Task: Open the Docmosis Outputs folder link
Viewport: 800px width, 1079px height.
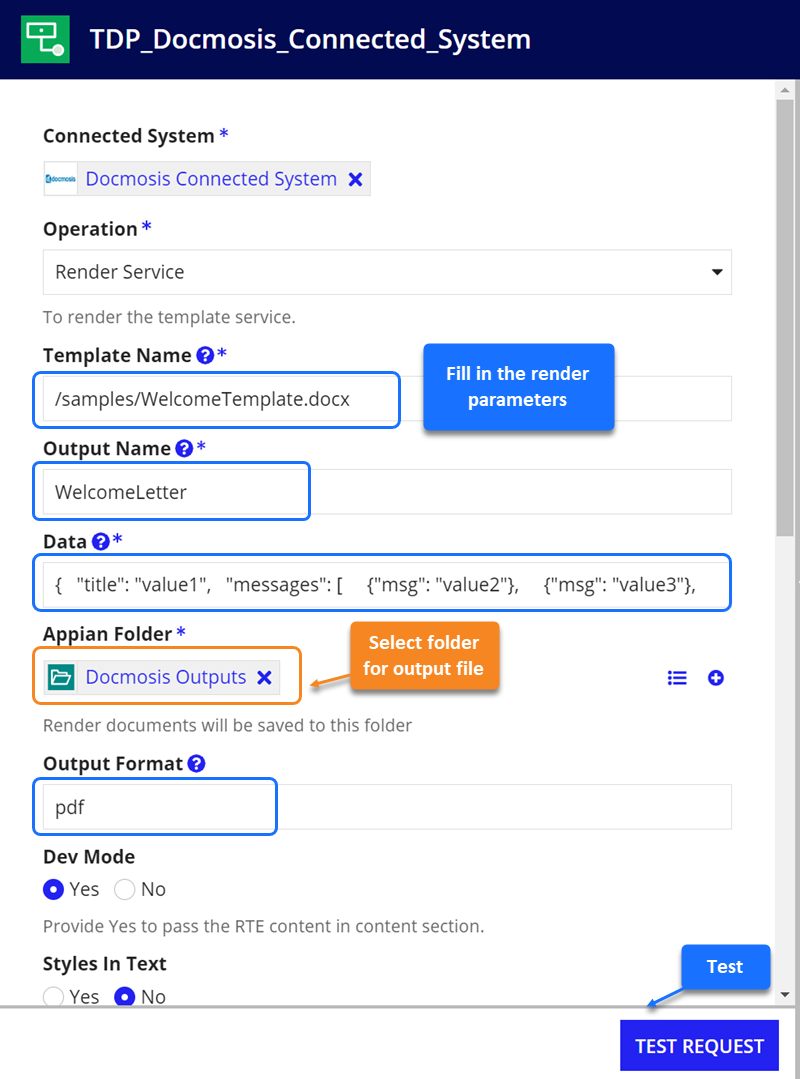Action: 166,677
